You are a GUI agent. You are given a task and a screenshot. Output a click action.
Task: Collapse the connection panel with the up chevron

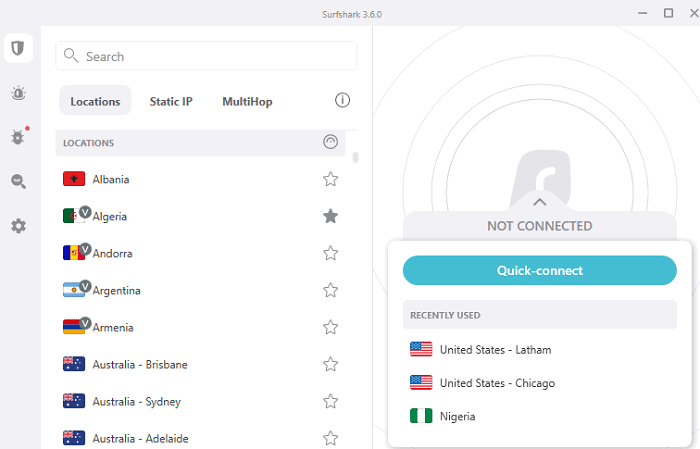click(540, 202)
